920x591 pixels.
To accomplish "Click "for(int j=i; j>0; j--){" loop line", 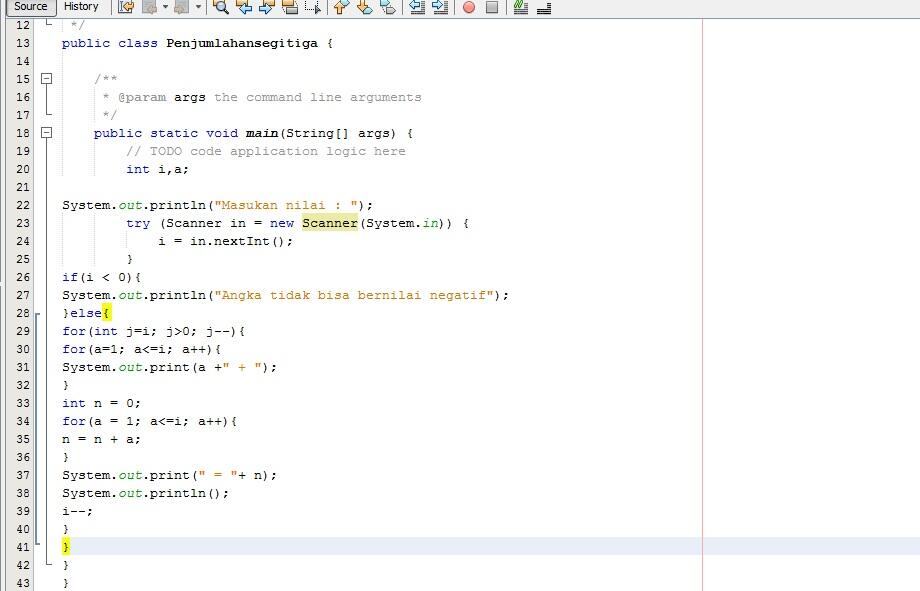I will [x=154, y=331].
